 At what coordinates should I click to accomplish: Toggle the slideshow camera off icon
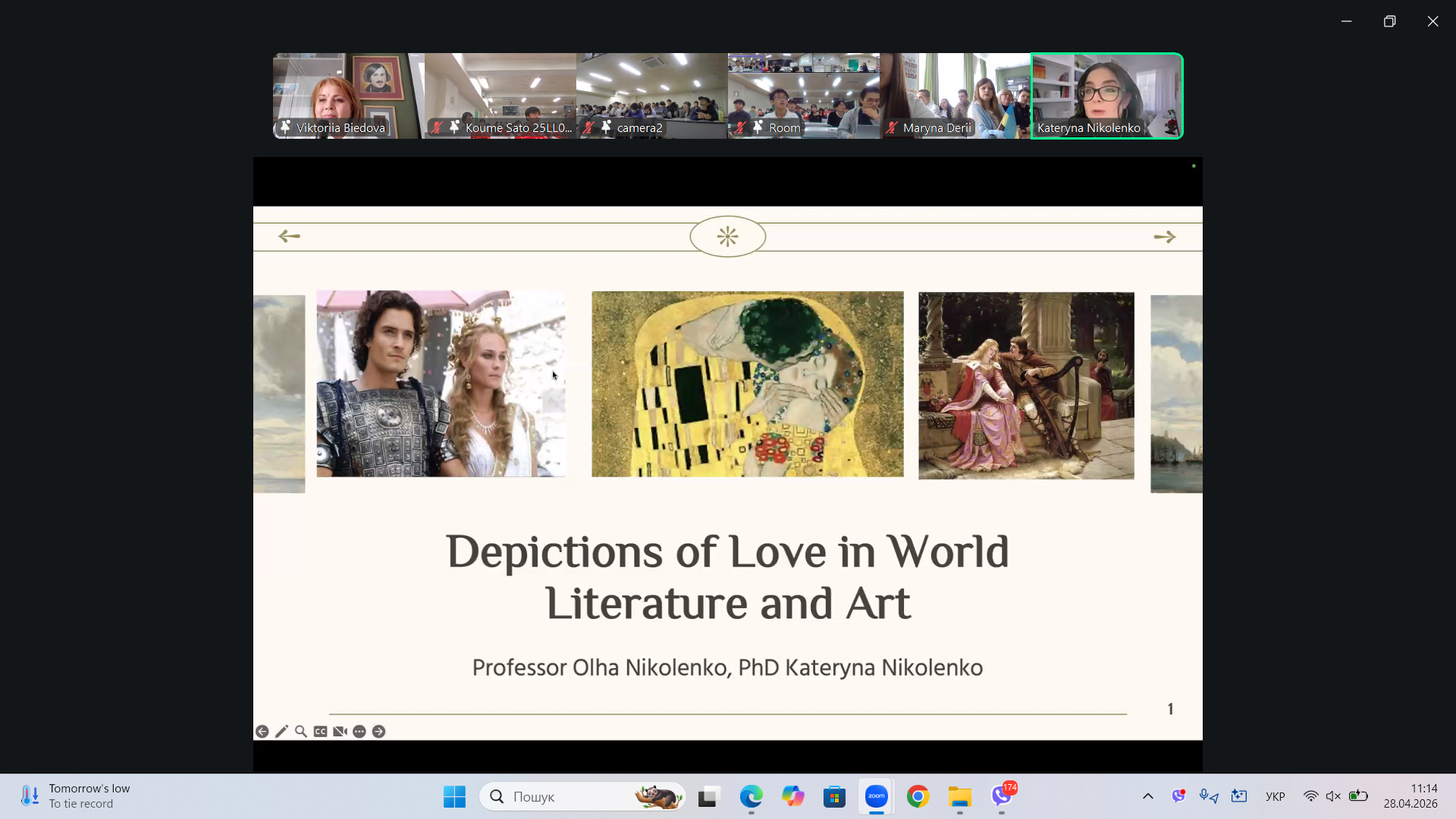340,731
